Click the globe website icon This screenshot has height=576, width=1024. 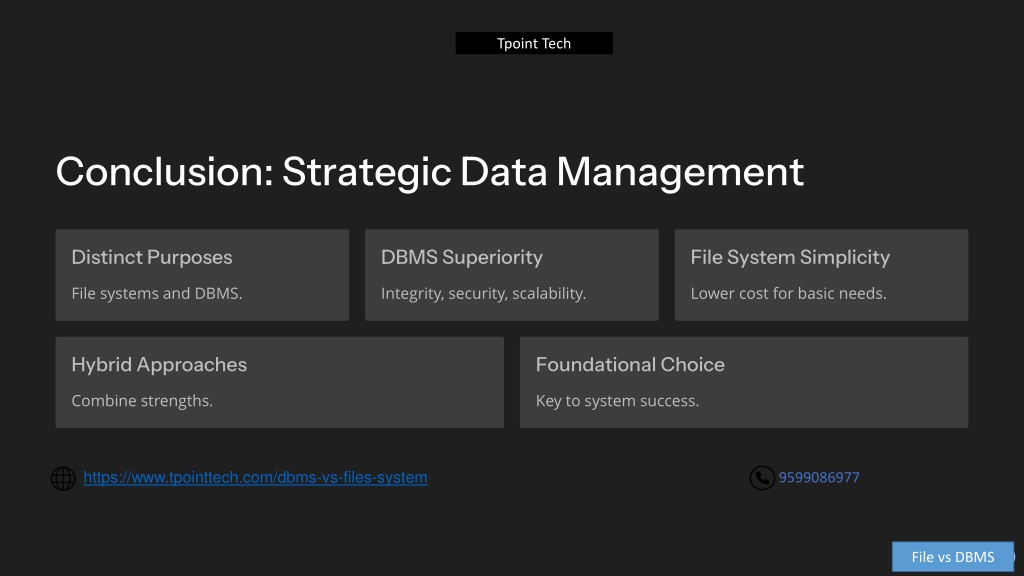tap(63, 478)
